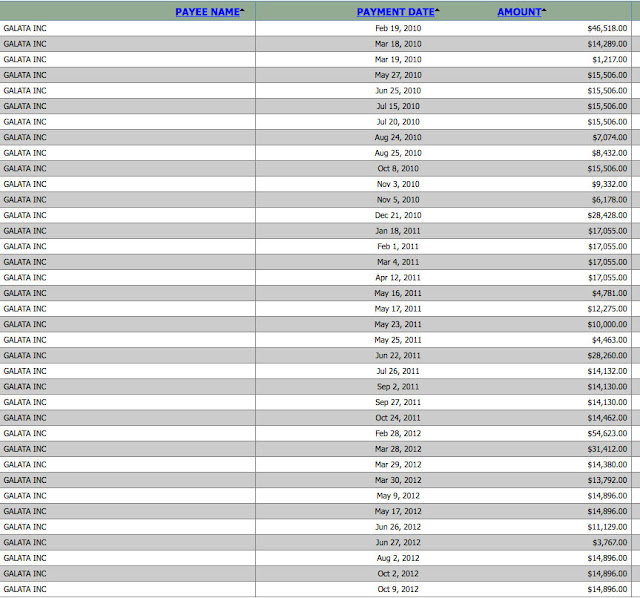640x598 pixels.
Task: Select the amount $1,217.00
Action: 610,59
